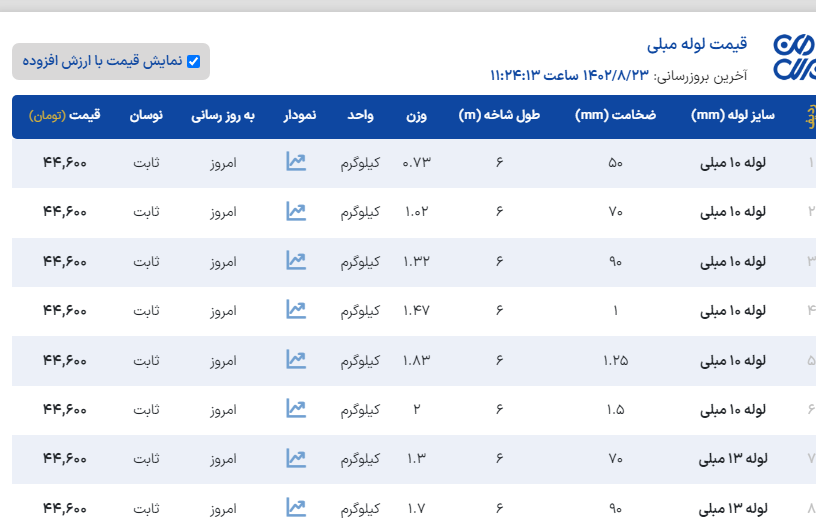Open chart icon for row with weight 0.73
This screenshot has height=520, width=816.
pyautogui.click(x=295, y=162)
